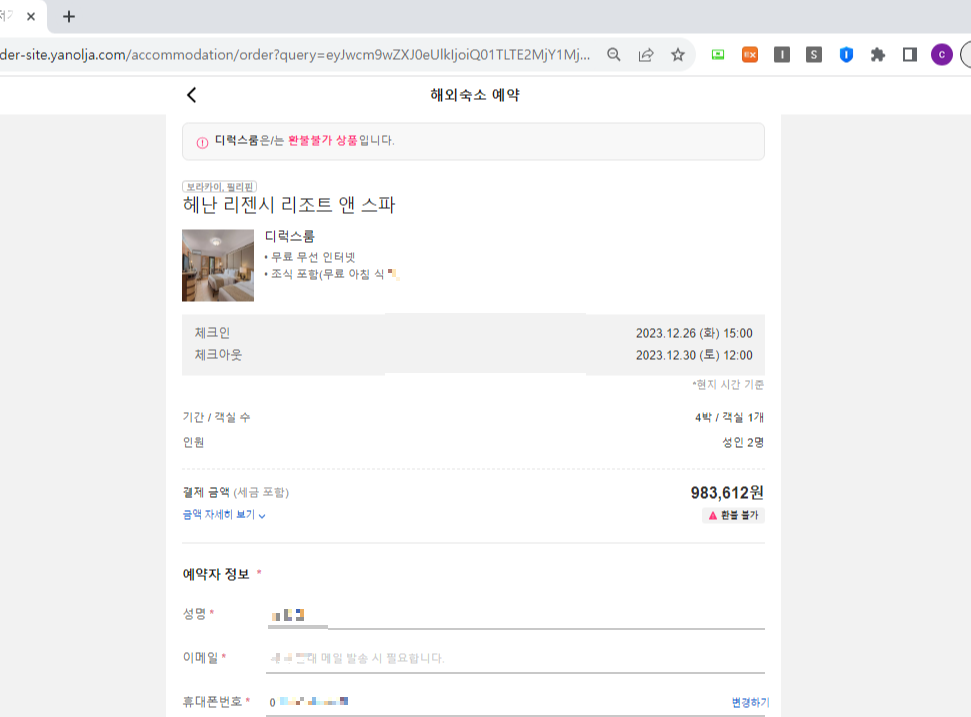Viewport: 971px width, 717px height.
Task: Click the check-in date 2023.12.26 (화) 15:00
Action: pos(694,333)
